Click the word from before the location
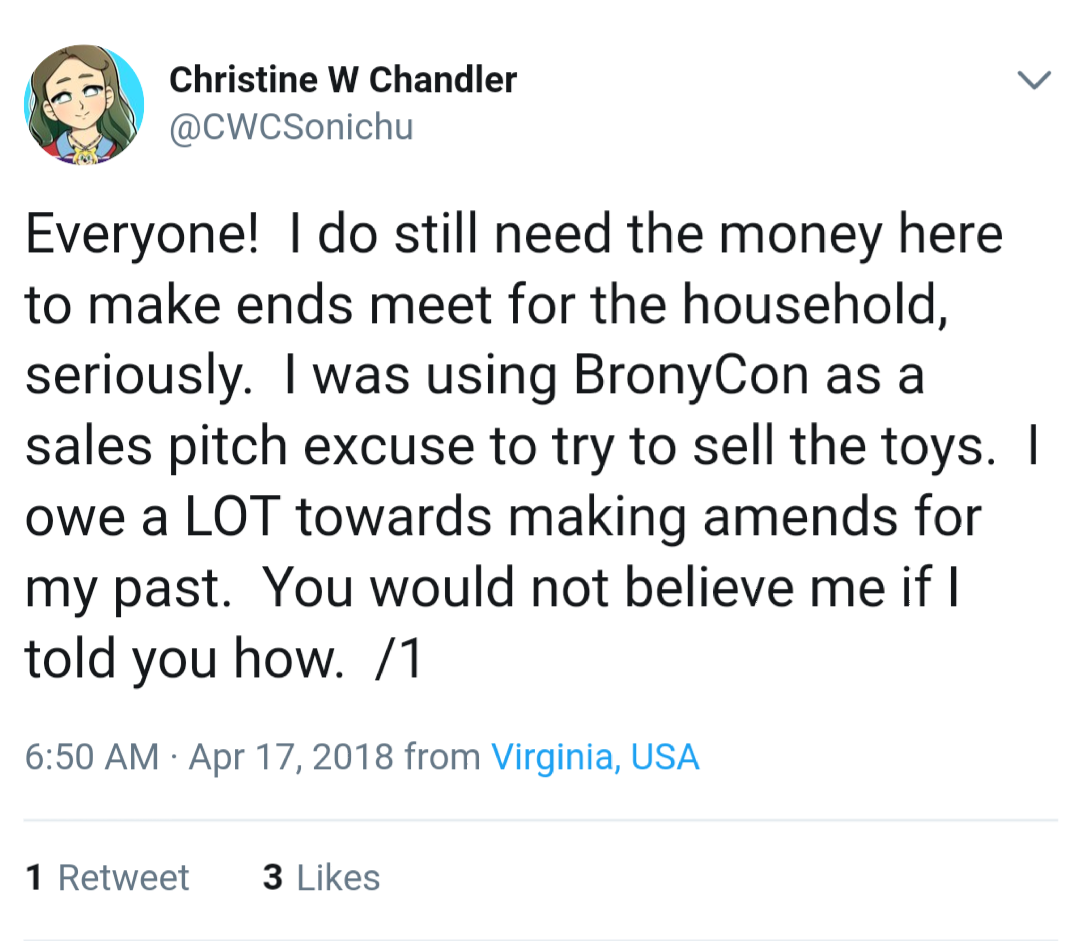The height and width of the screenshot is (941, 1080). (x=442, y=757)
